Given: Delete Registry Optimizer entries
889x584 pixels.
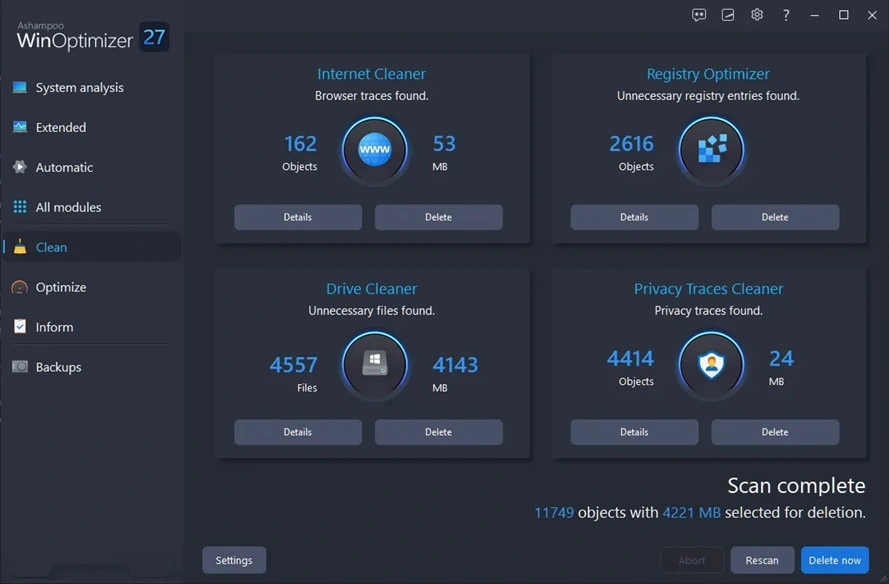Looking at the screenshot, I should pos(775,217).
